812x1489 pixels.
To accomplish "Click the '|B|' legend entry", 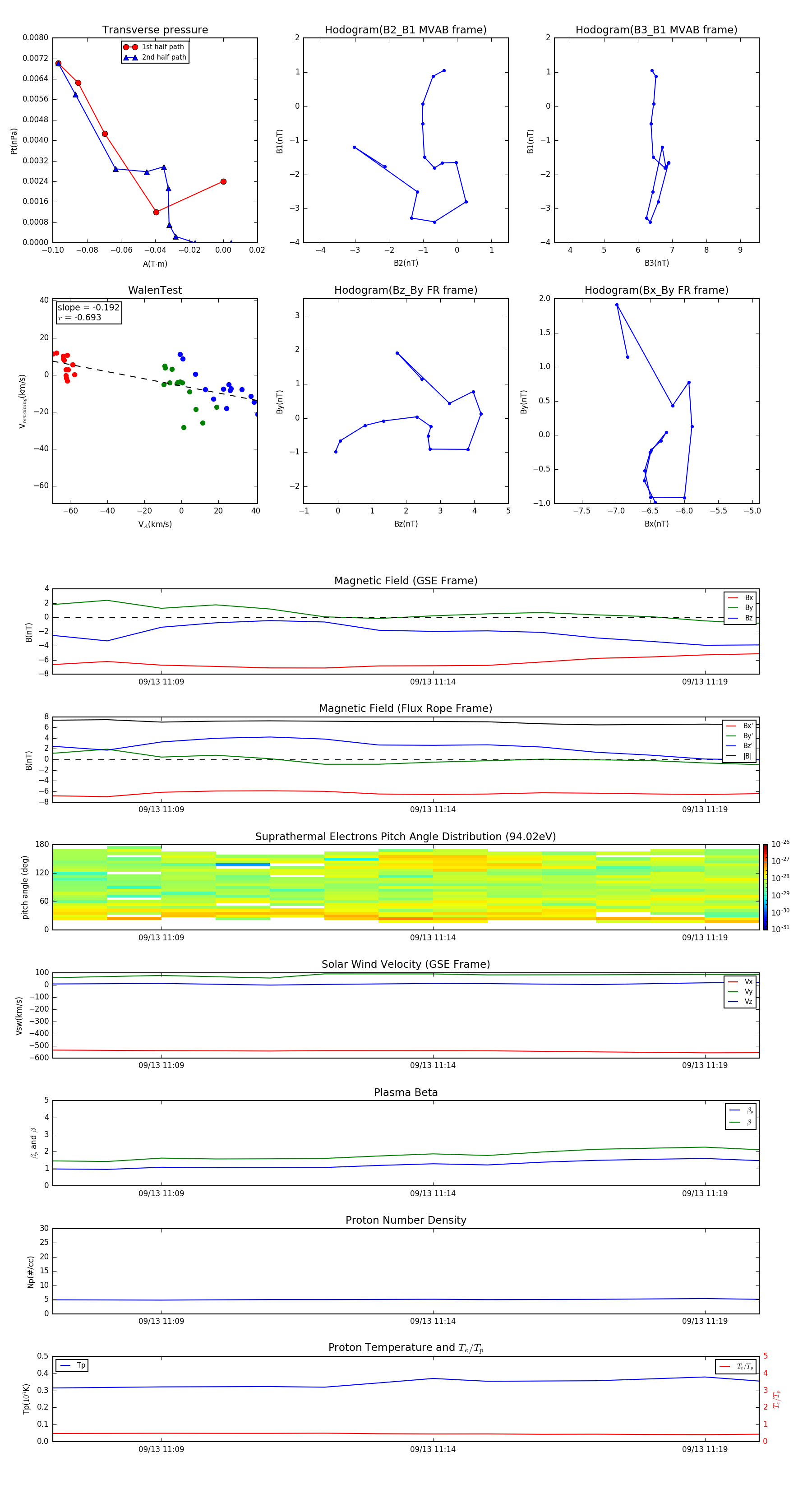I will (739, 756).
